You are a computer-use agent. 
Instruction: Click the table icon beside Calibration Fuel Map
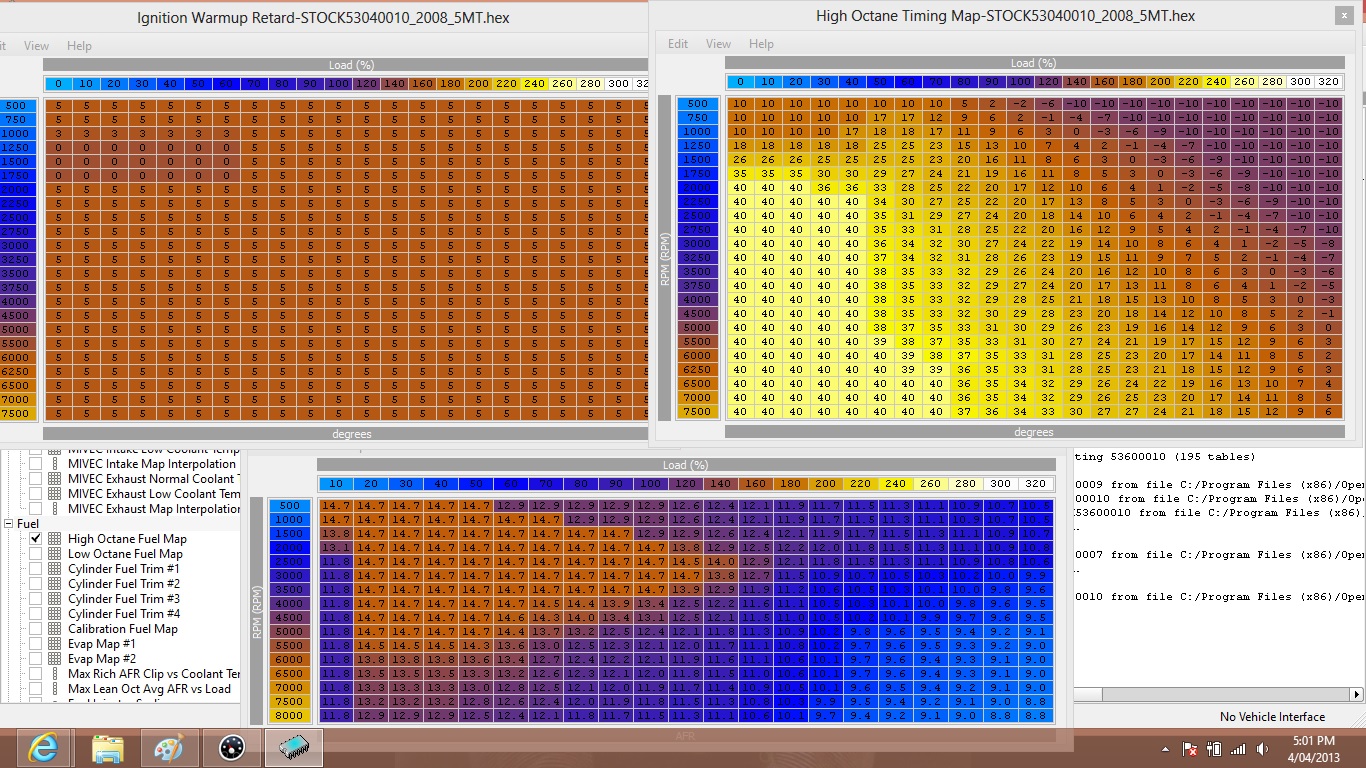54,629
